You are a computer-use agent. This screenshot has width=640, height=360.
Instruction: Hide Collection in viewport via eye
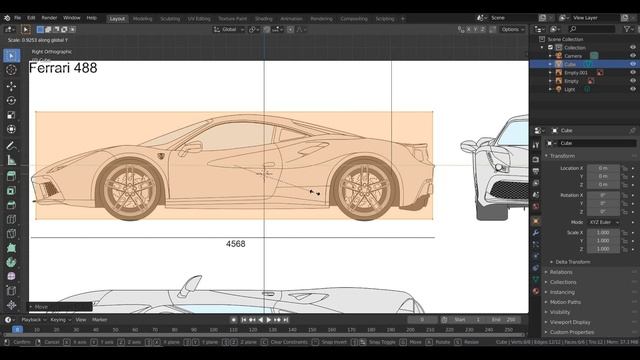(633, 47)
